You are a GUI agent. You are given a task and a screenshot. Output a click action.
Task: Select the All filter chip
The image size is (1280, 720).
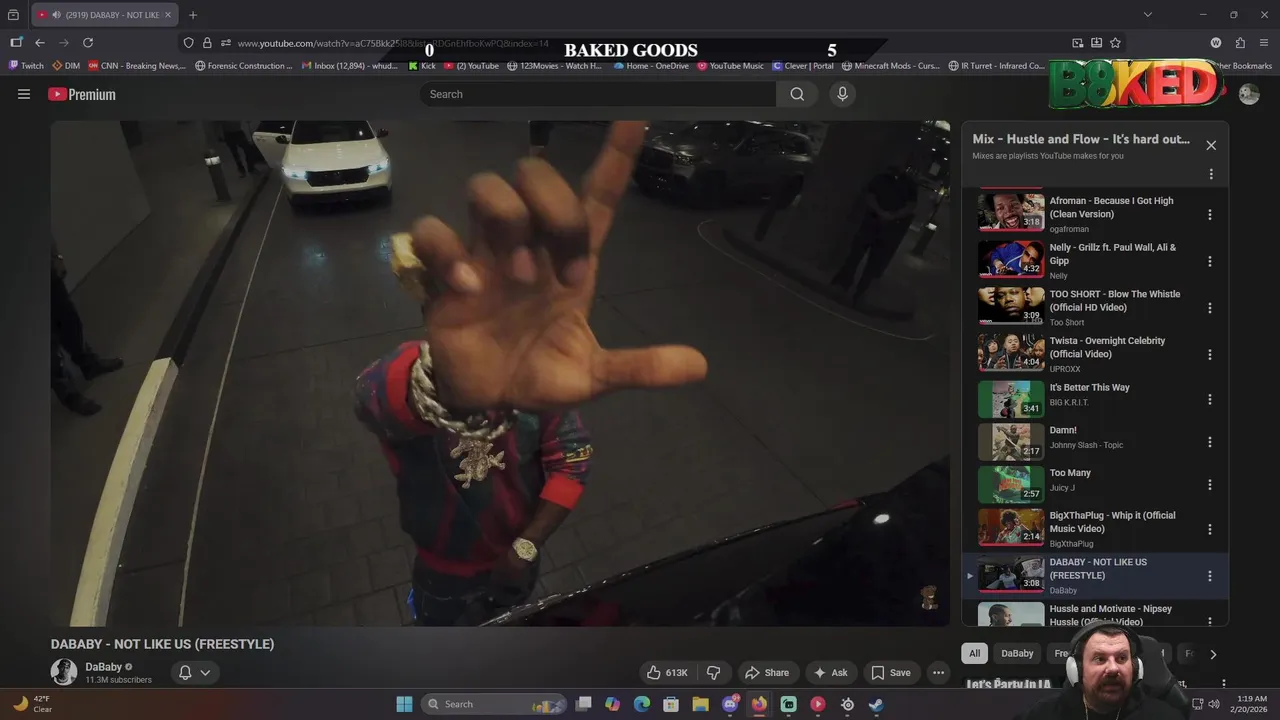[x=975, y=653]
